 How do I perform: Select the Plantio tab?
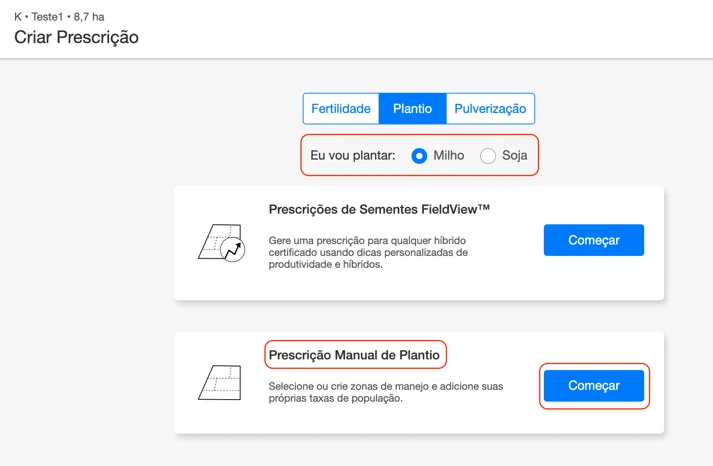tap(412, 109)
